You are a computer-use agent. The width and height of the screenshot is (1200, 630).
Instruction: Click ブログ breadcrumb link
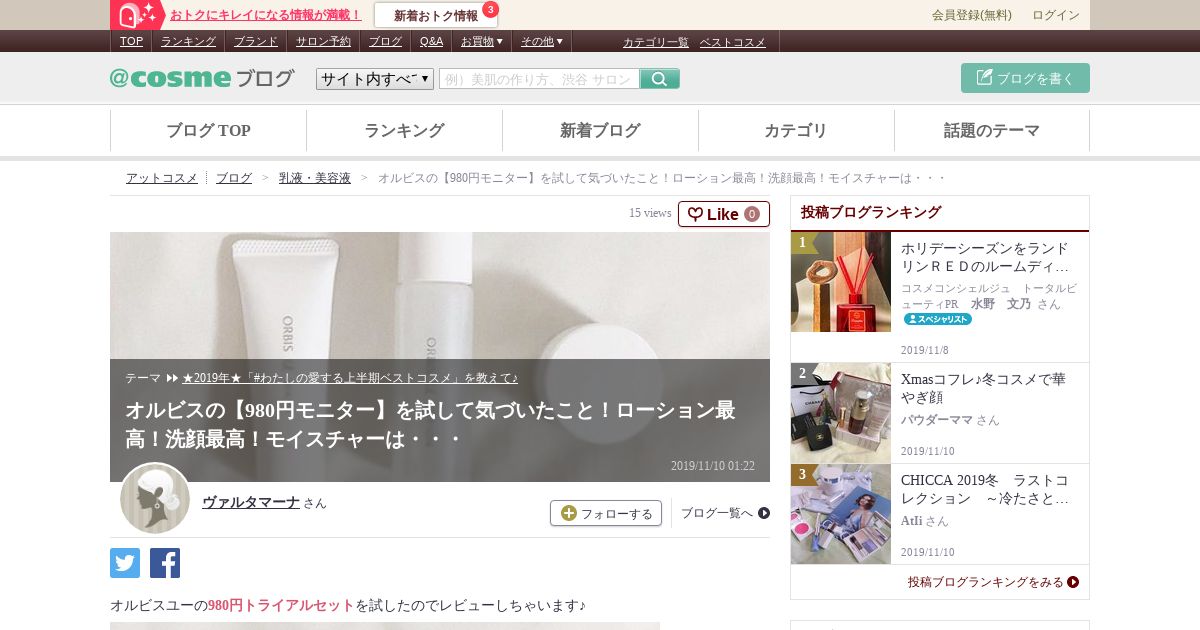234,178
